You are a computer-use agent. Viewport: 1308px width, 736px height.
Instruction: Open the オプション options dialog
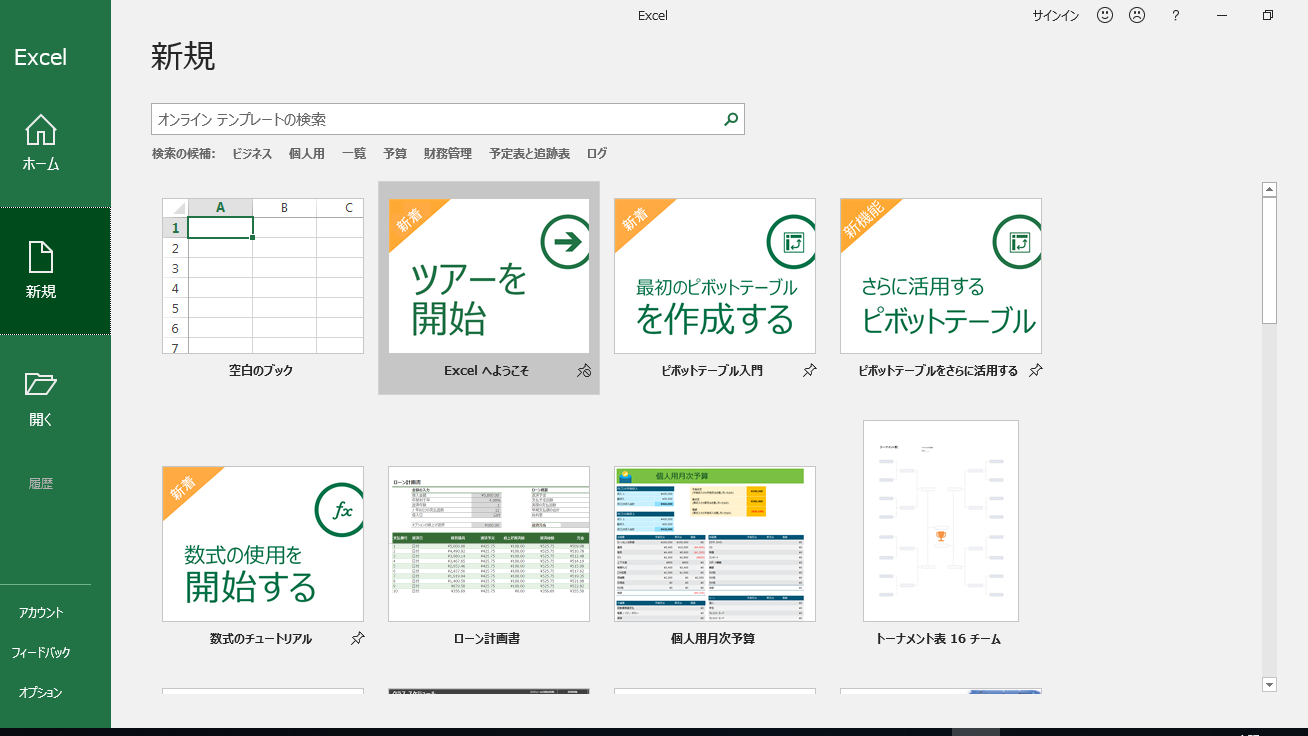tap(41, 693)
